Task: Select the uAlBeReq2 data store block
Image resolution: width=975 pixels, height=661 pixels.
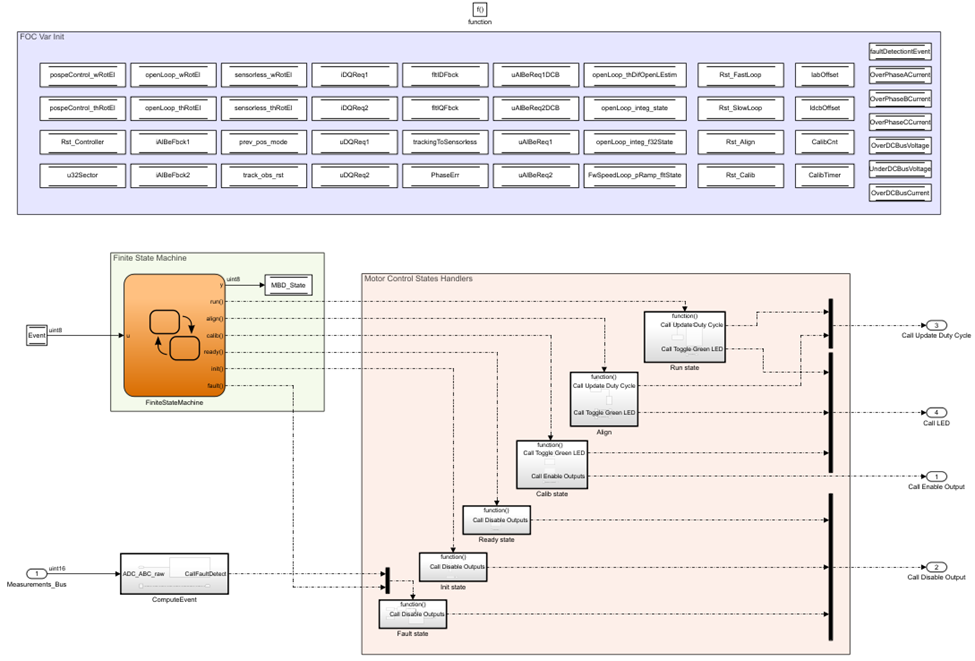Action: coord(536,175)
